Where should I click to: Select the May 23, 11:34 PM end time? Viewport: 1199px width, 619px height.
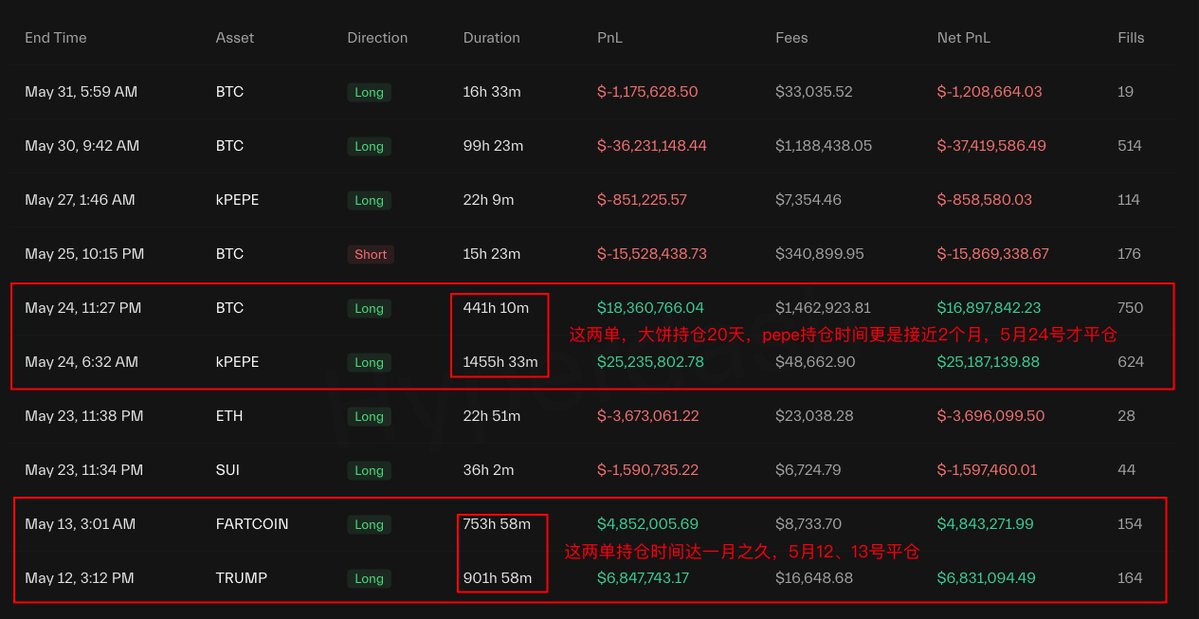[83, 470]
